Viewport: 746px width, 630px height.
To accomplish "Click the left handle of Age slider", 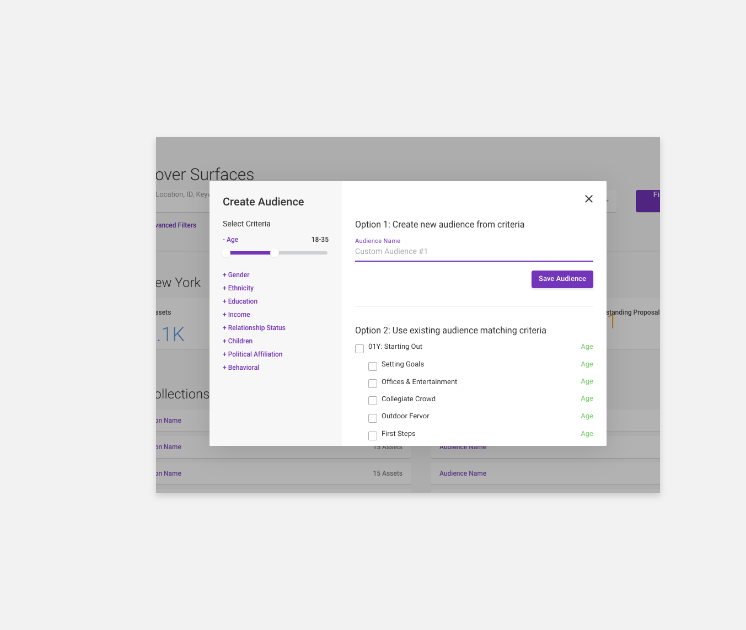I will (x=226, y=253).
